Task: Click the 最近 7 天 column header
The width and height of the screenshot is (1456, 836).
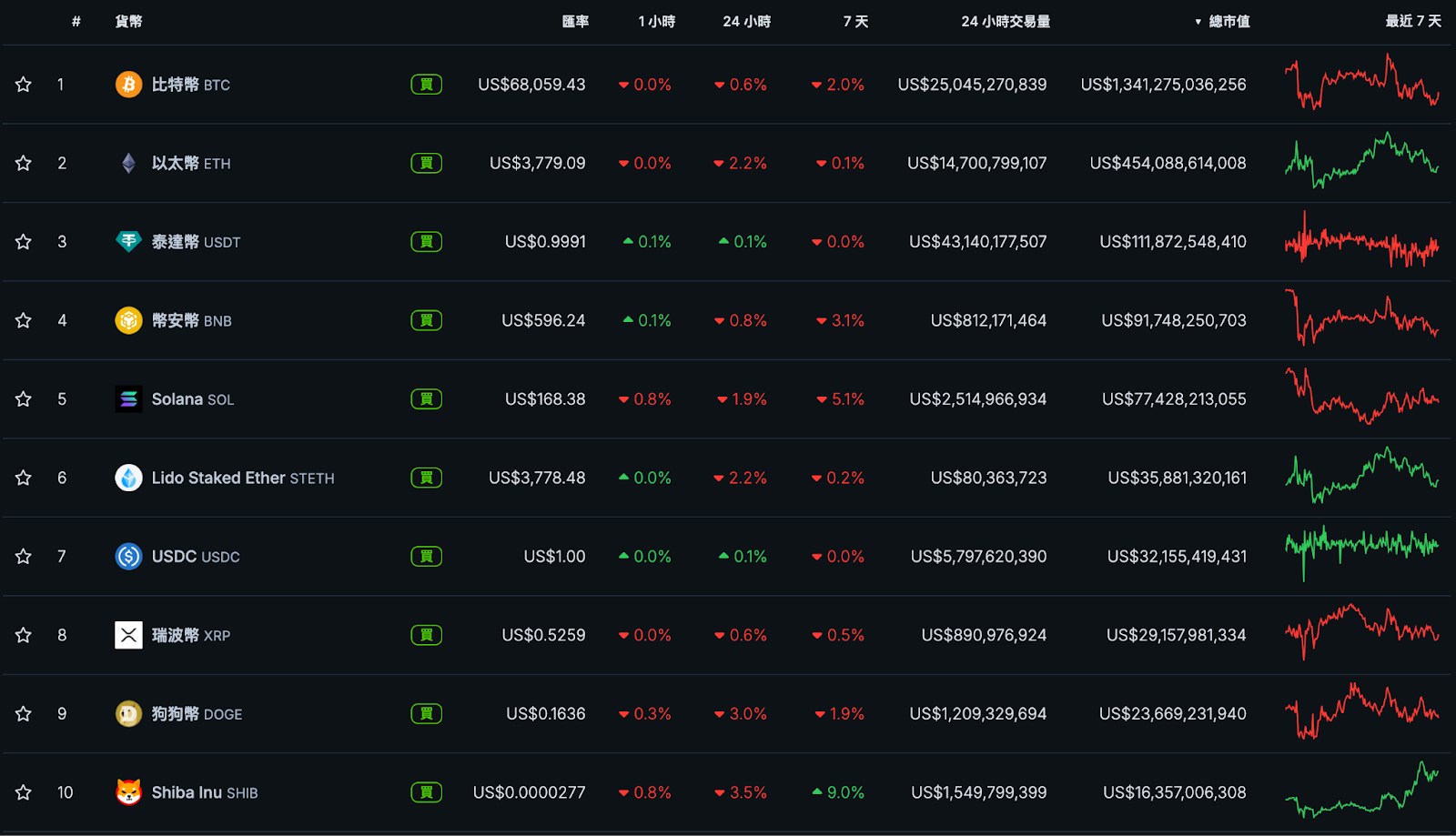Action: tap(1413, 22)
